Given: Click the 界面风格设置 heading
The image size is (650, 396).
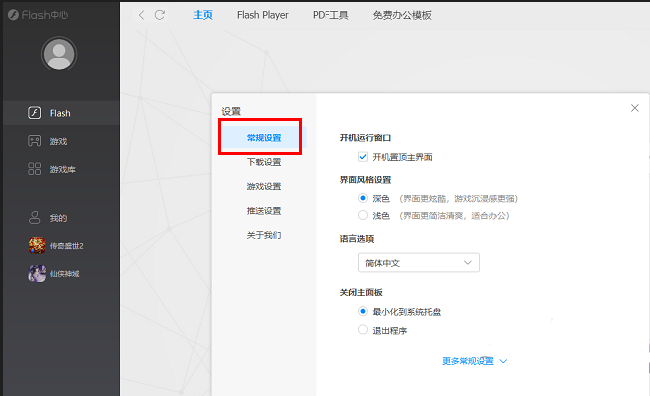Looking at the screenshot, I should point(365,180).
